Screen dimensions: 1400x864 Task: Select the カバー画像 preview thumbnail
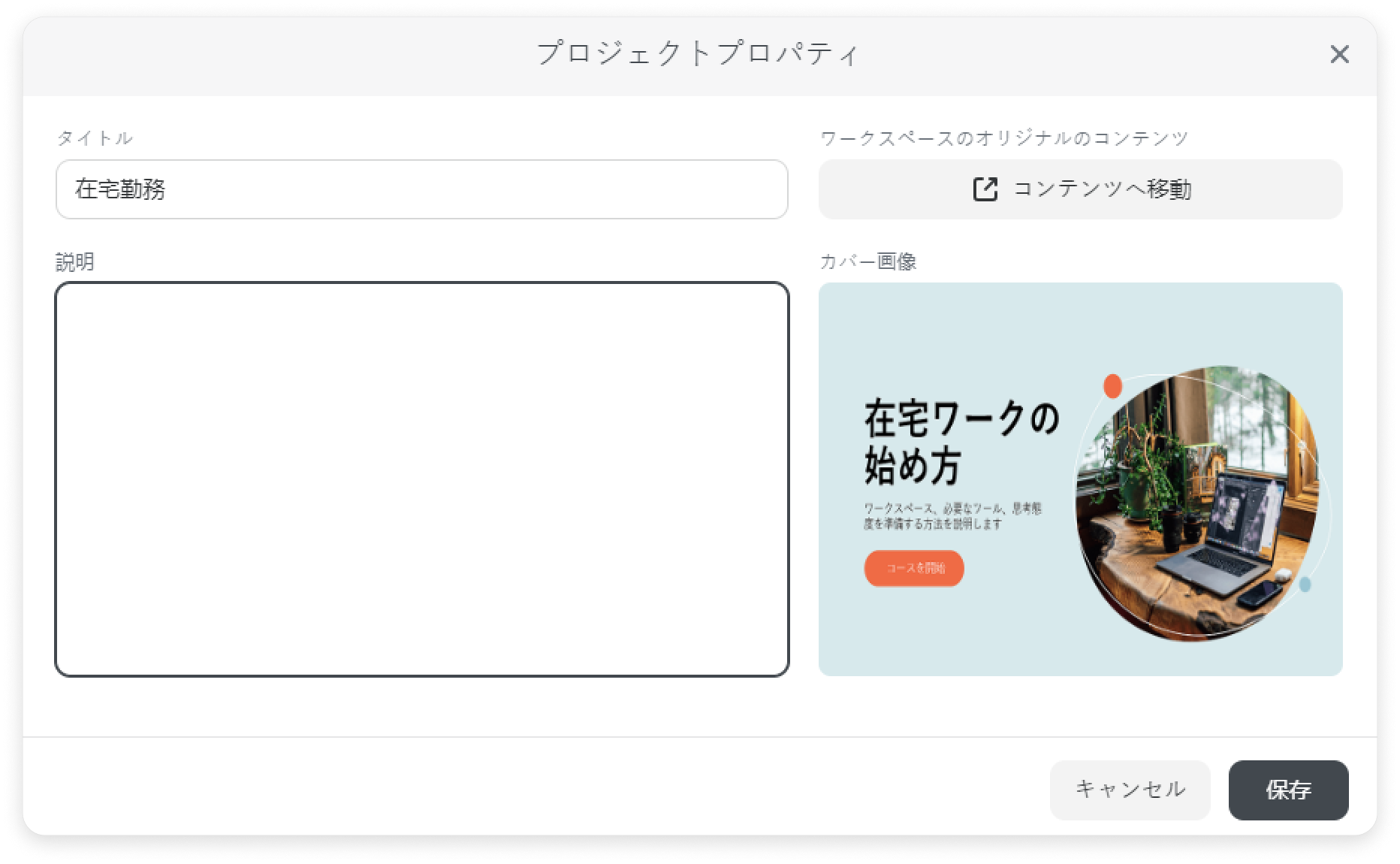1080,479
